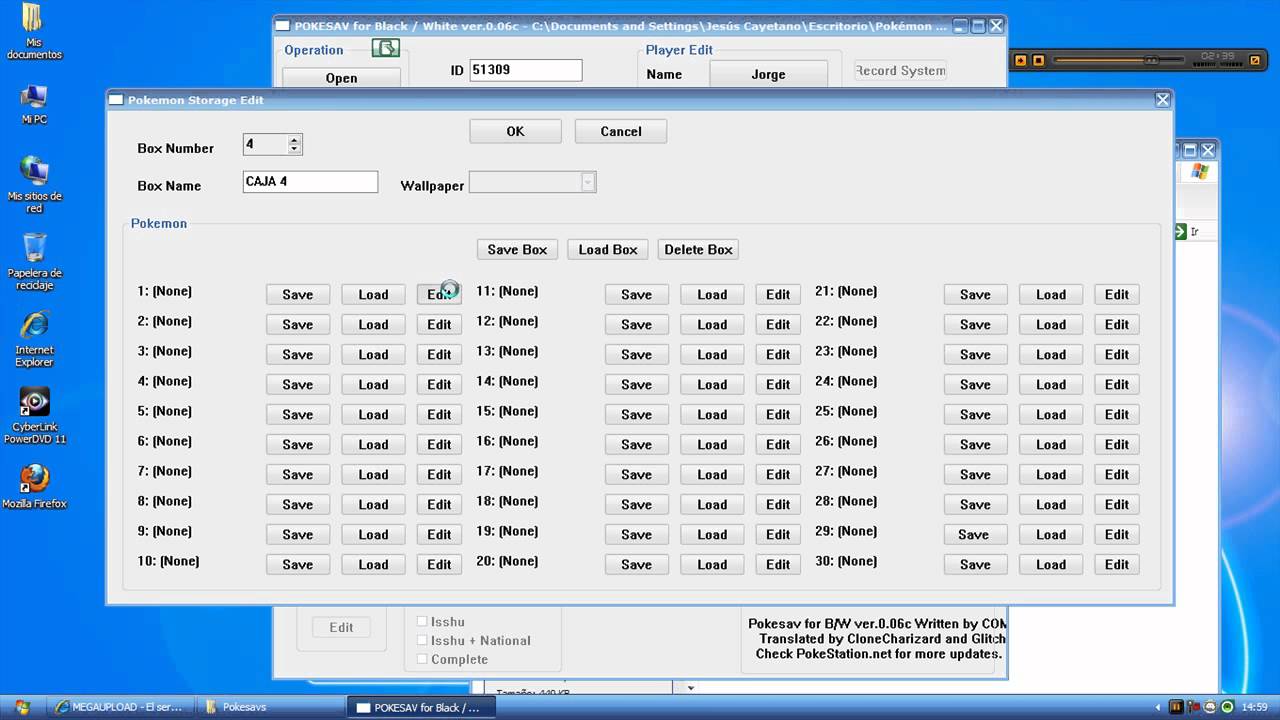
Task: Click the taskbar clock 14:59
Action: [x=1254, y=707]
